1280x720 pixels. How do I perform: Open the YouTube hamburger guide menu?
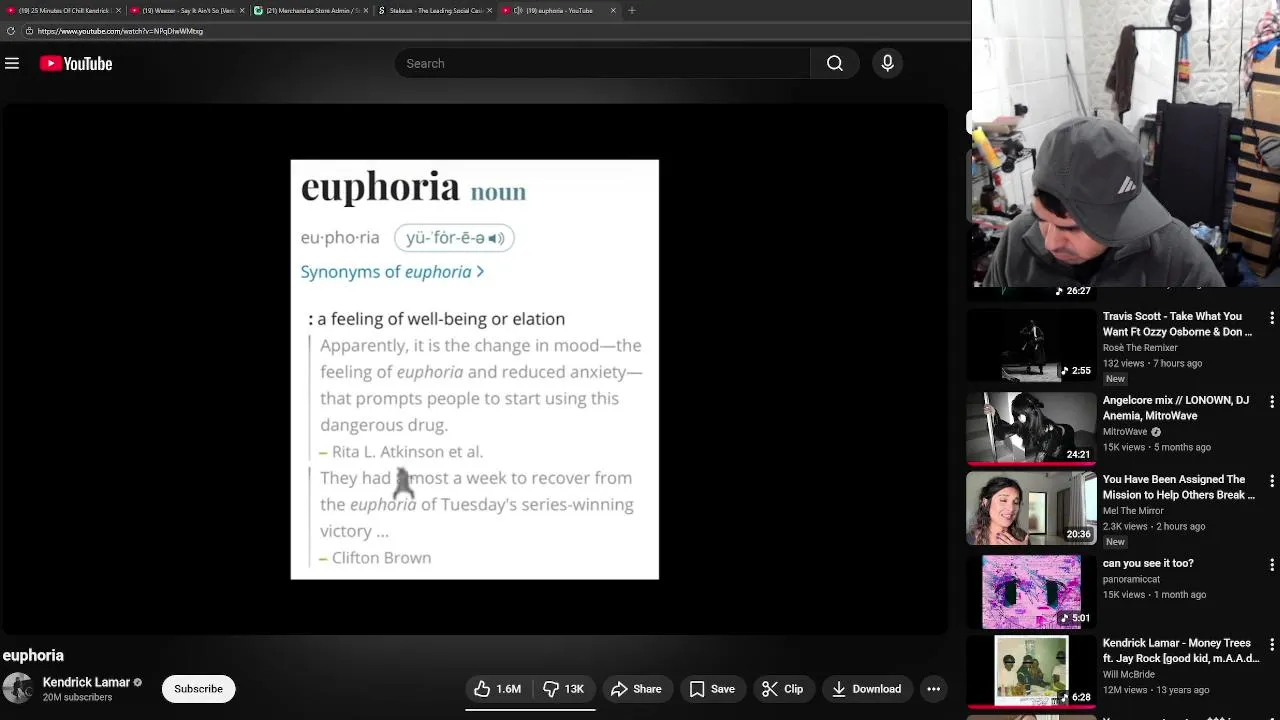click(12, 63)
